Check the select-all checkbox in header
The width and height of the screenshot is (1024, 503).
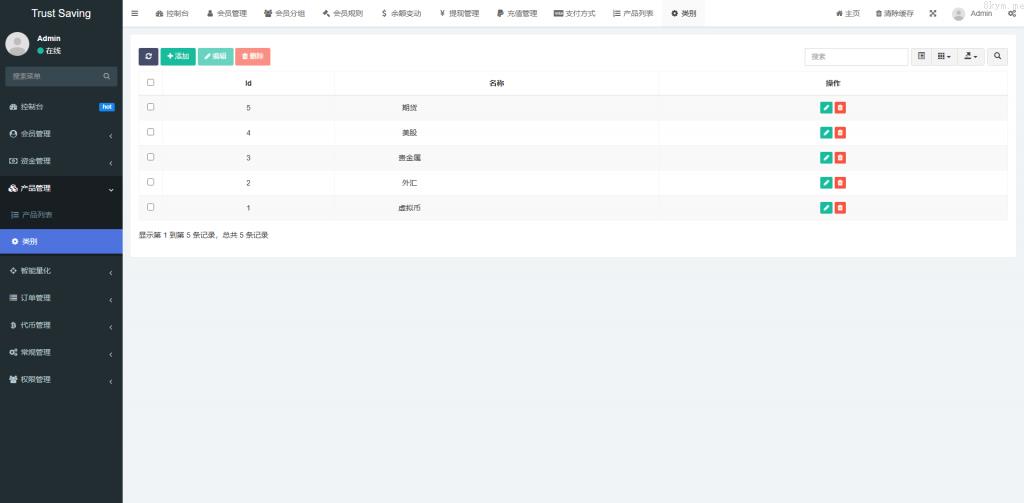point(151,83)
